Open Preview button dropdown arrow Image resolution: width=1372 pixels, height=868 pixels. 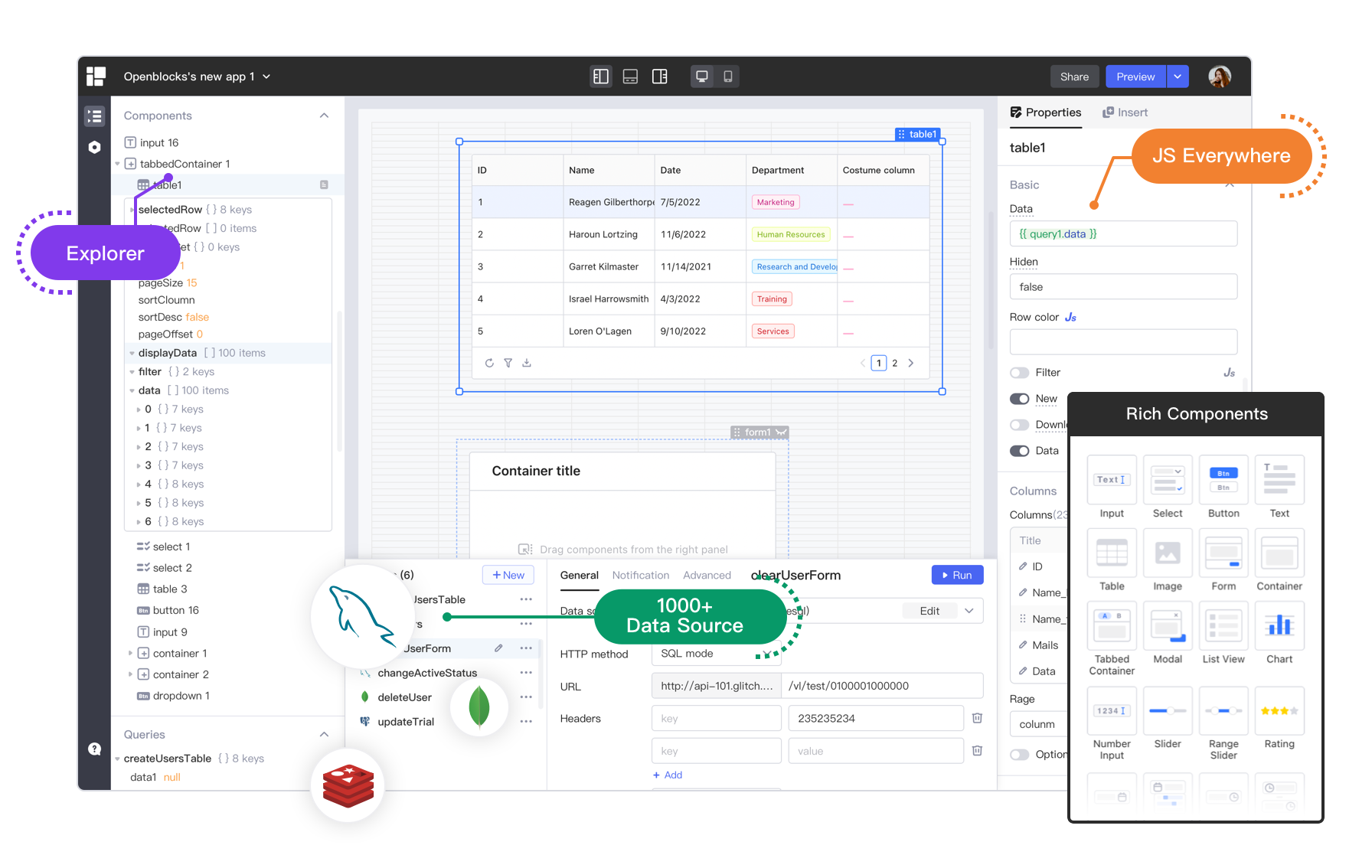(1178, 77)
